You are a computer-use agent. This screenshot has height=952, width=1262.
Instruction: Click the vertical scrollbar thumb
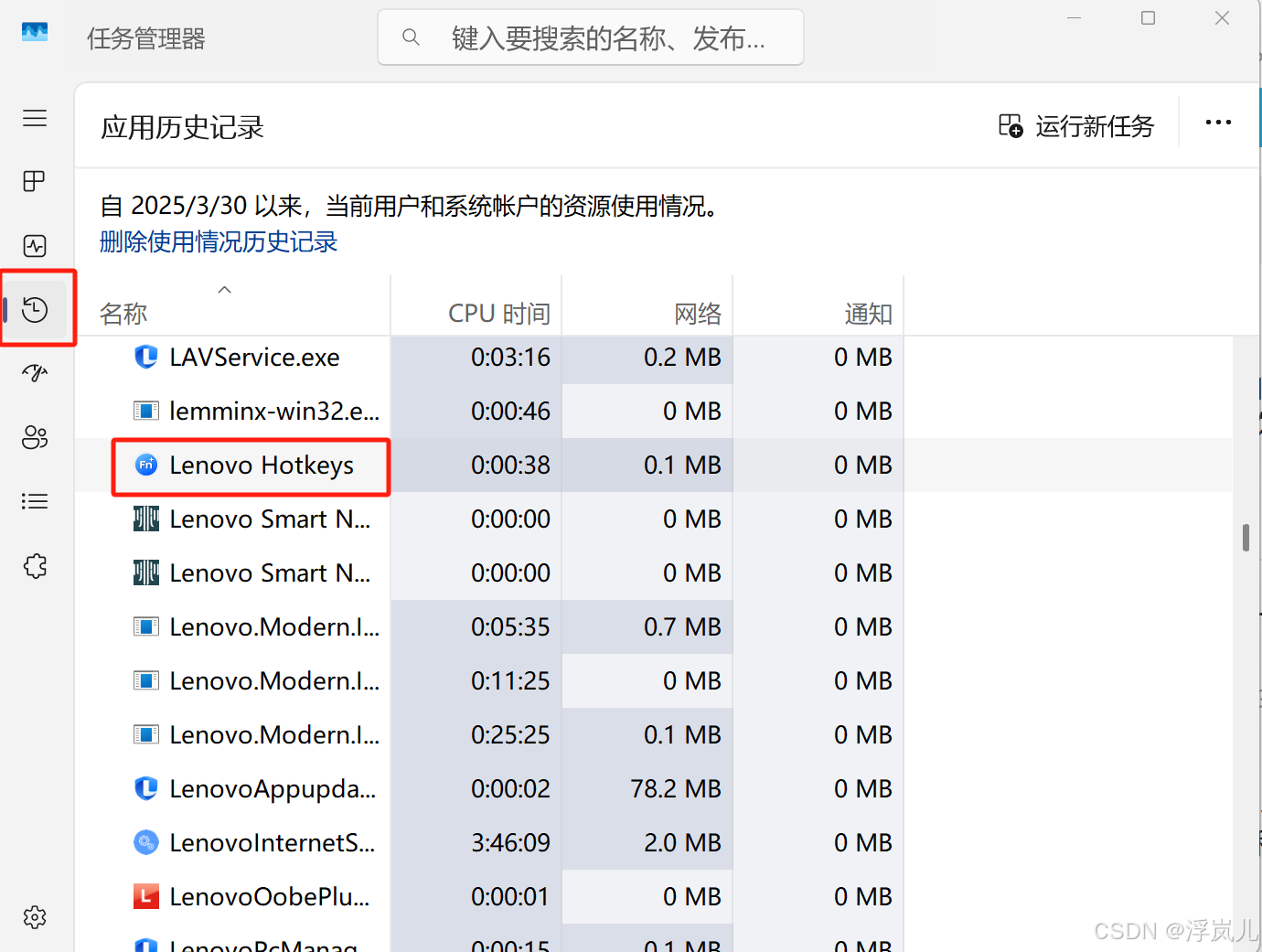(1246, 537)
